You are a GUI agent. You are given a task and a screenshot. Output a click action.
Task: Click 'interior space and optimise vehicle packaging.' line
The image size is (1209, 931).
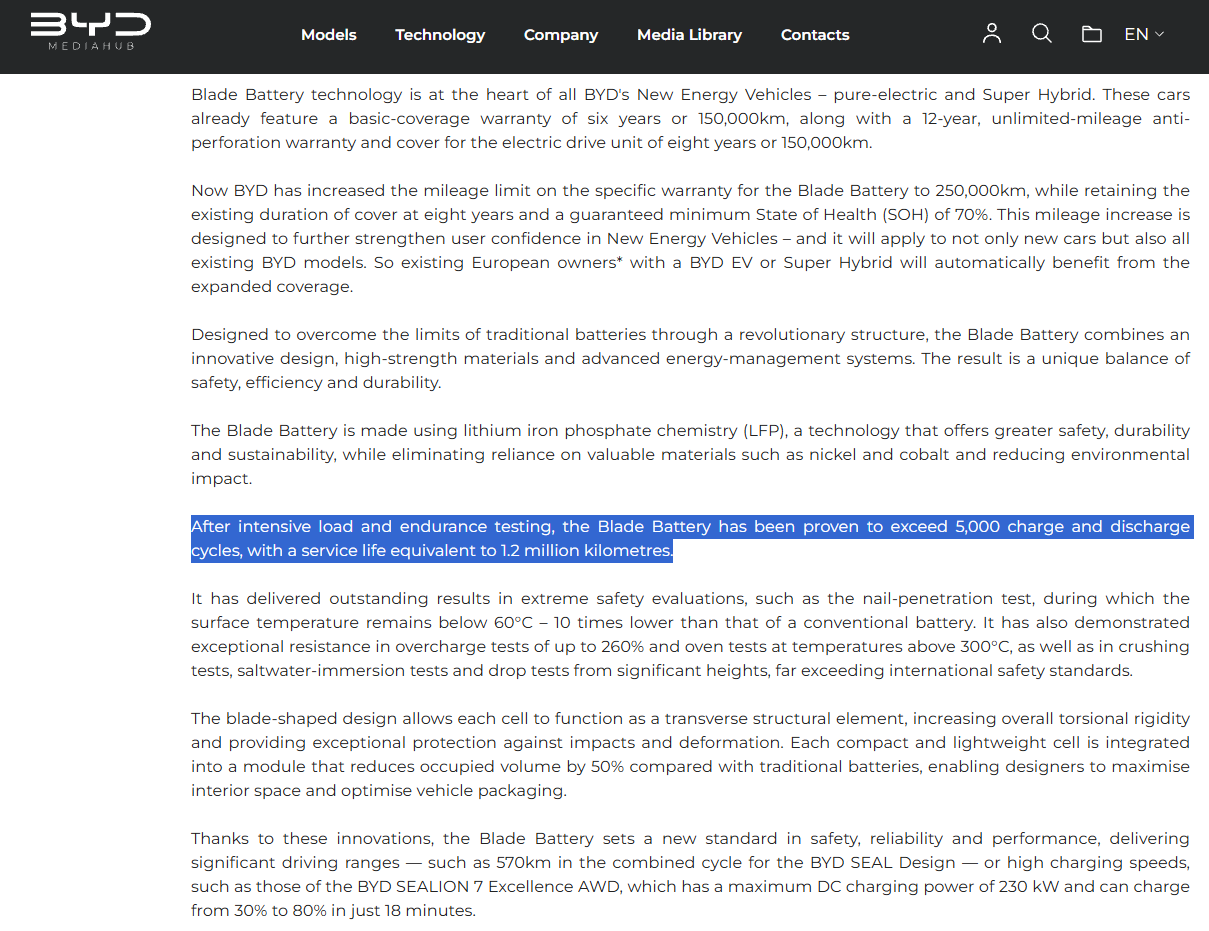pos(379,791)
